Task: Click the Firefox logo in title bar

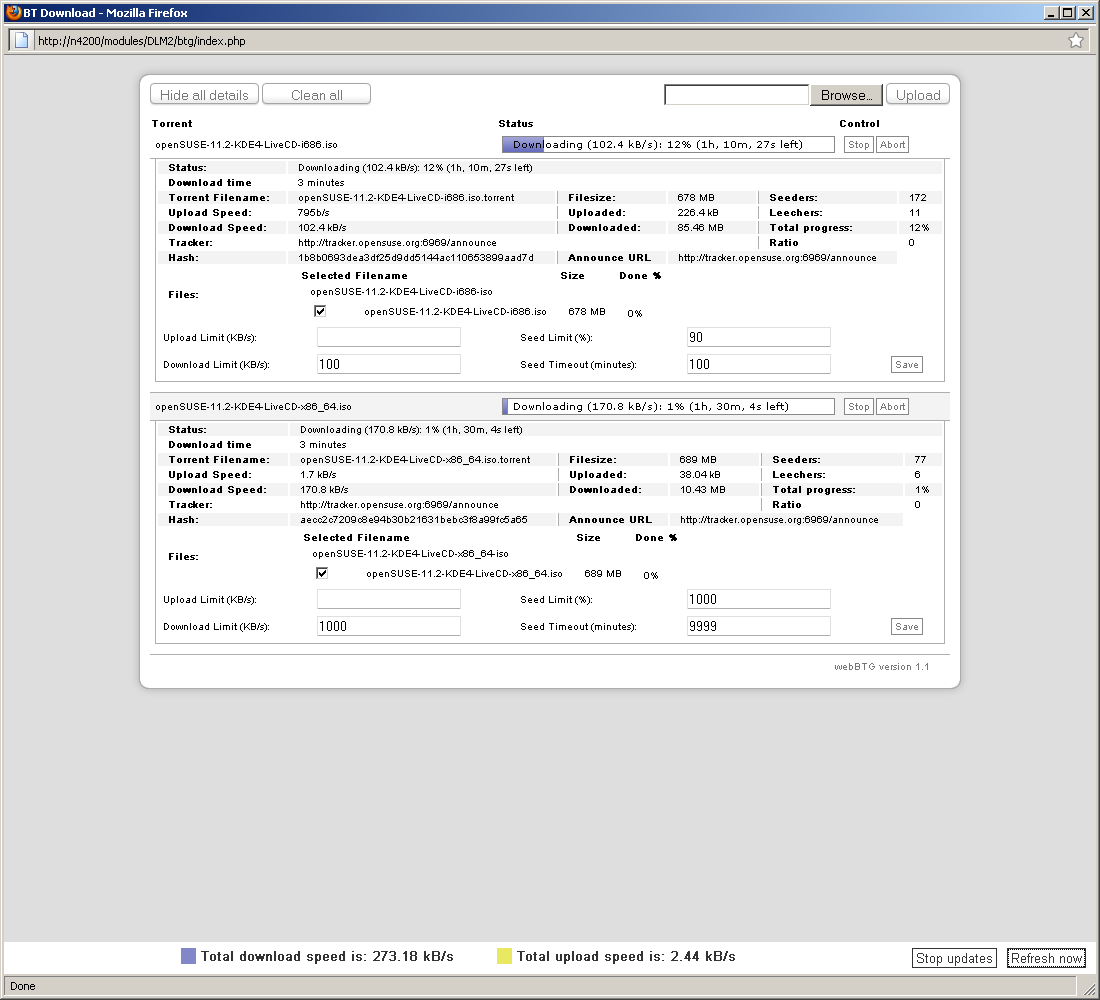Action: click(13, 13)
